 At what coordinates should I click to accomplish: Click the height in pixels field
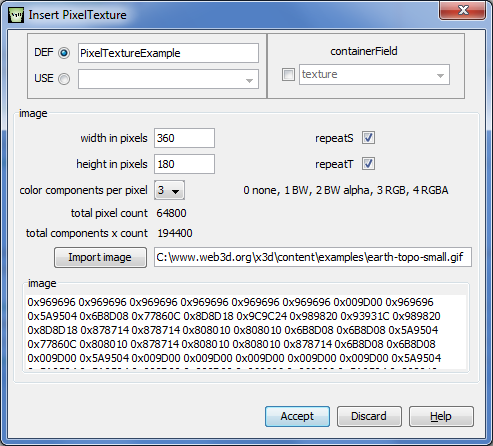click(184, 164)
